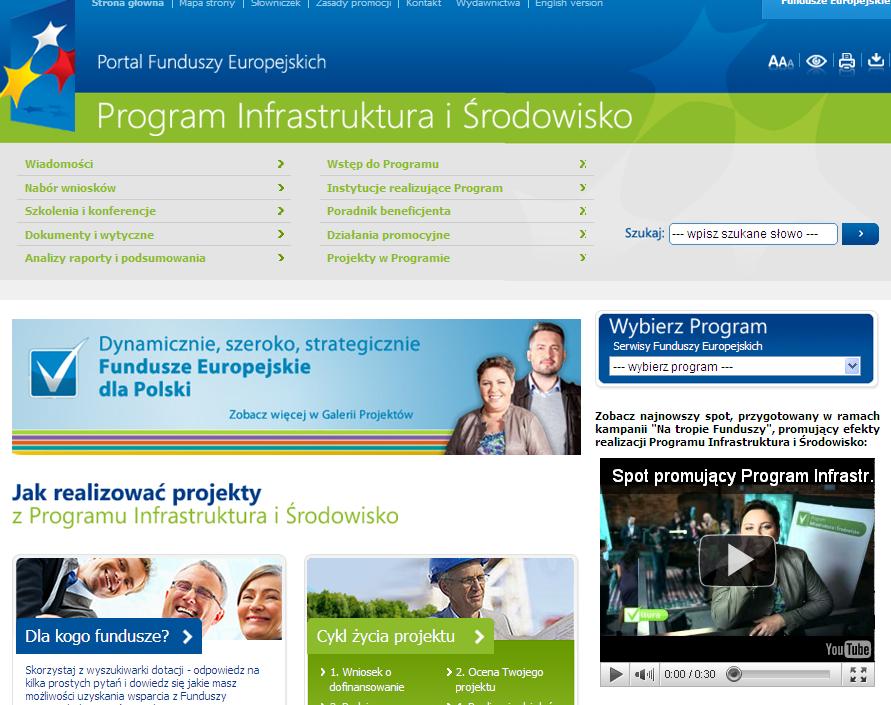891x705 pixels.
Task: Toggle fullscreen on the video player
Action: click(858, 674)
